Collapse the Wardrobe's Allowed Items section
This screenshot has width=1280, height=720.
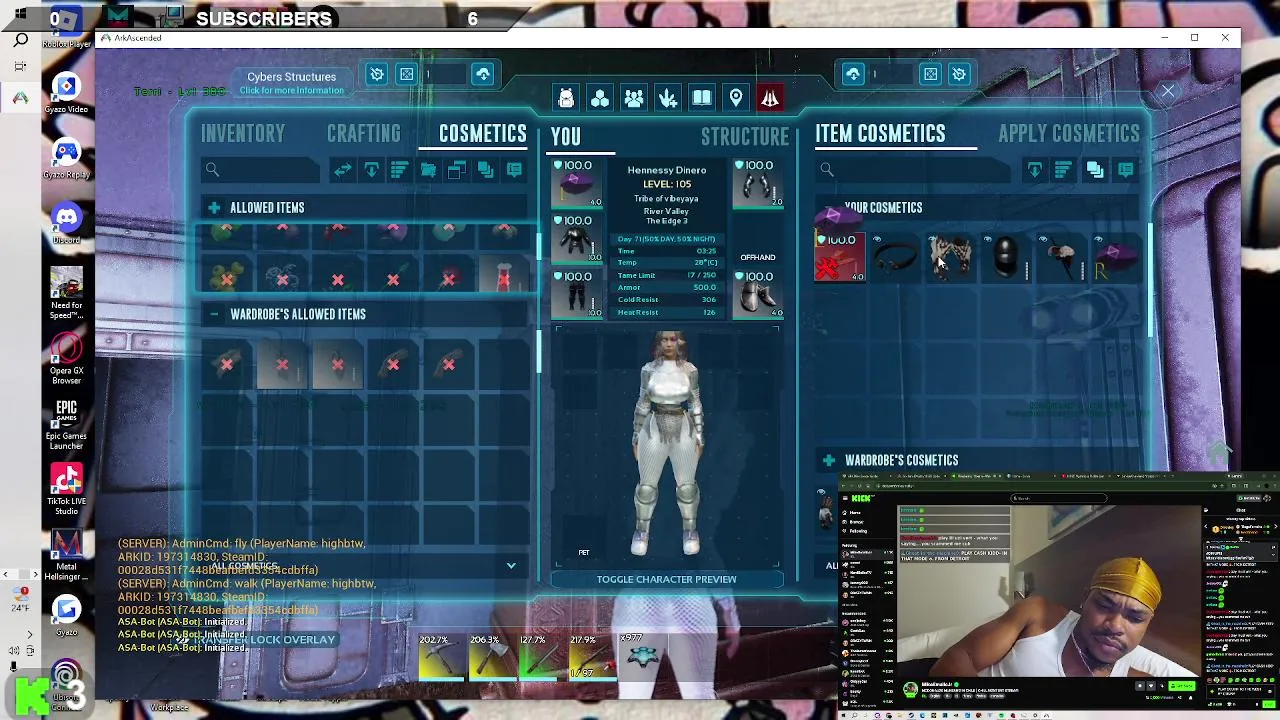point(214,314)
